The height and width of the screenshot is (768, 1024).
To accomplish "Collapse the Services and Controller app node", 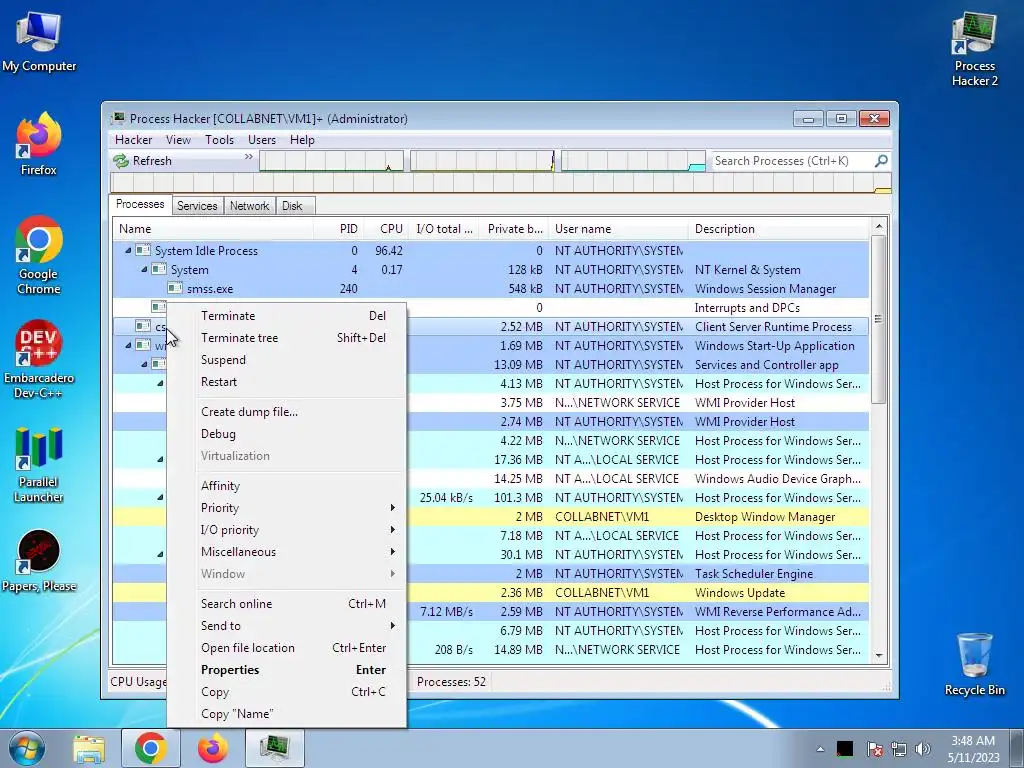I will click(144, 364).
